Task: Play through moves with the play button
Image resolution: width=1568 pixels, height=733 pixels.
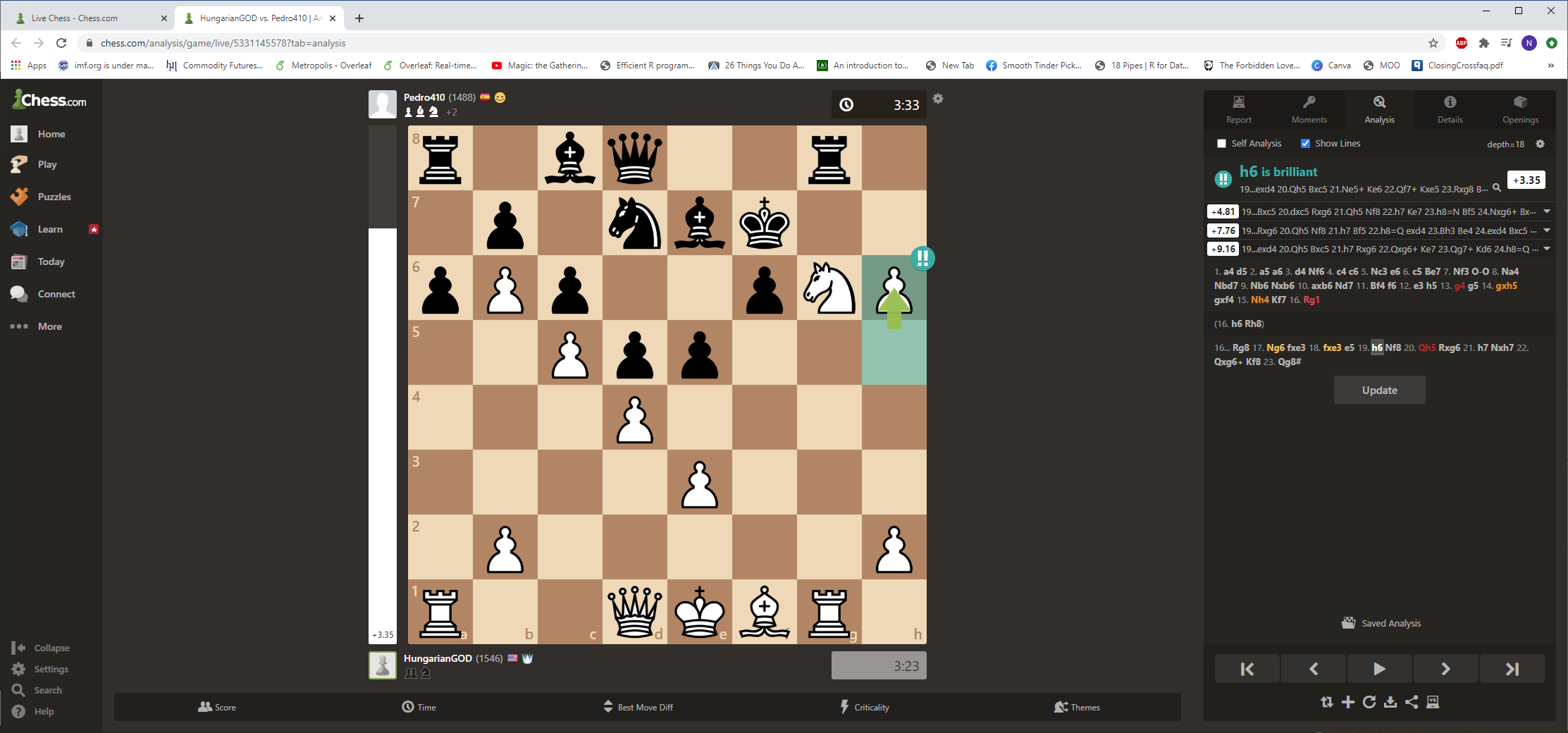Action: [x=1379, y=669]
